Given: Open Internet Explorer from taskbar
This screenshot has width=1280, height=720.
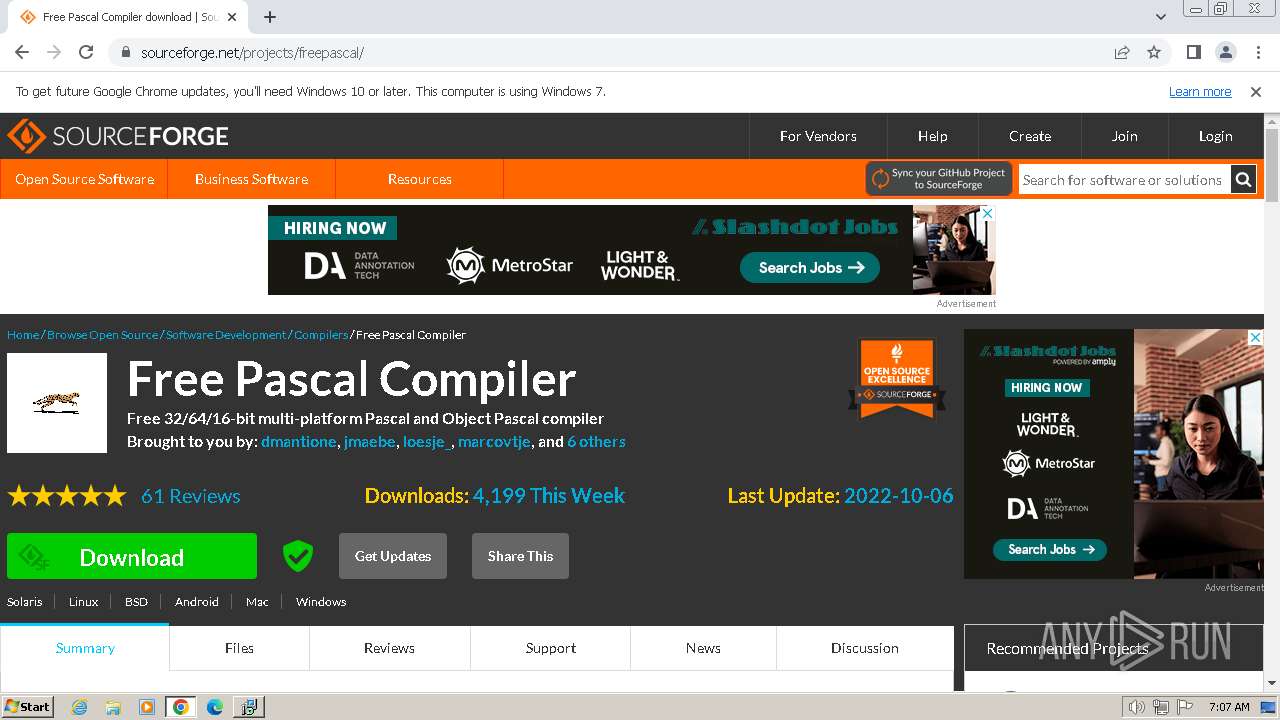Looking at the screenshot, I should 80,707.
